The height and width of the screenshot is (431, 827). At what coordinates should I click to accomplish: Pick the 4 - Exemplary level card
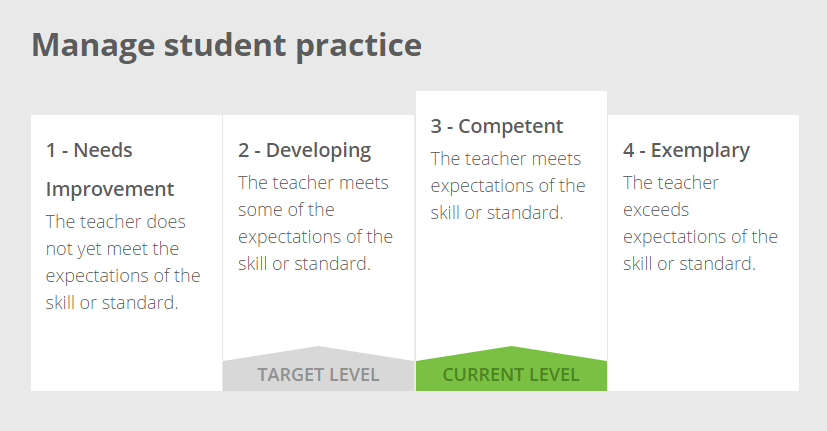click(704, 253)
